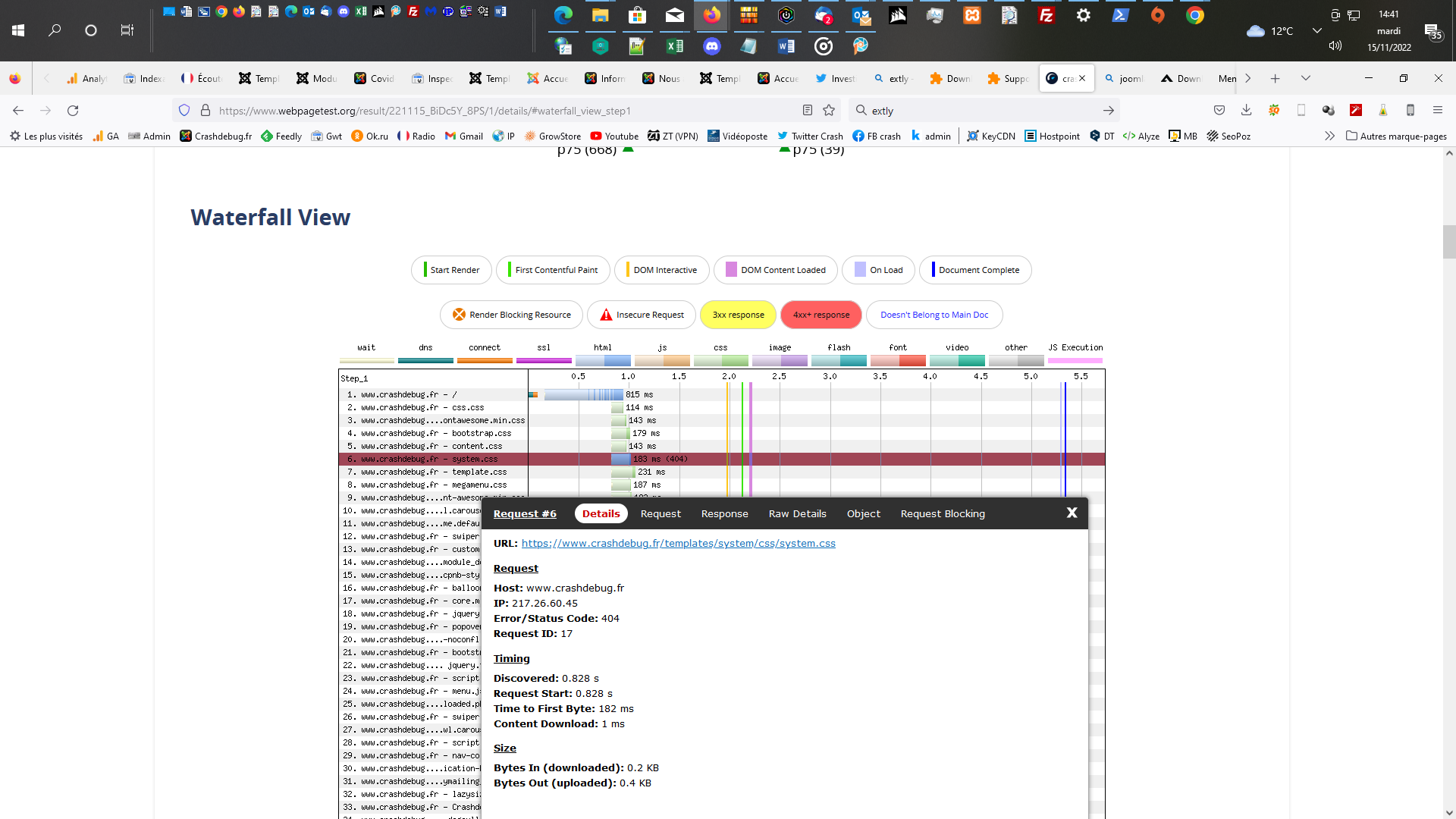This screenshot has width=1456, height=819.
Task: Open the system.css URL link
Action: point(678,544)
